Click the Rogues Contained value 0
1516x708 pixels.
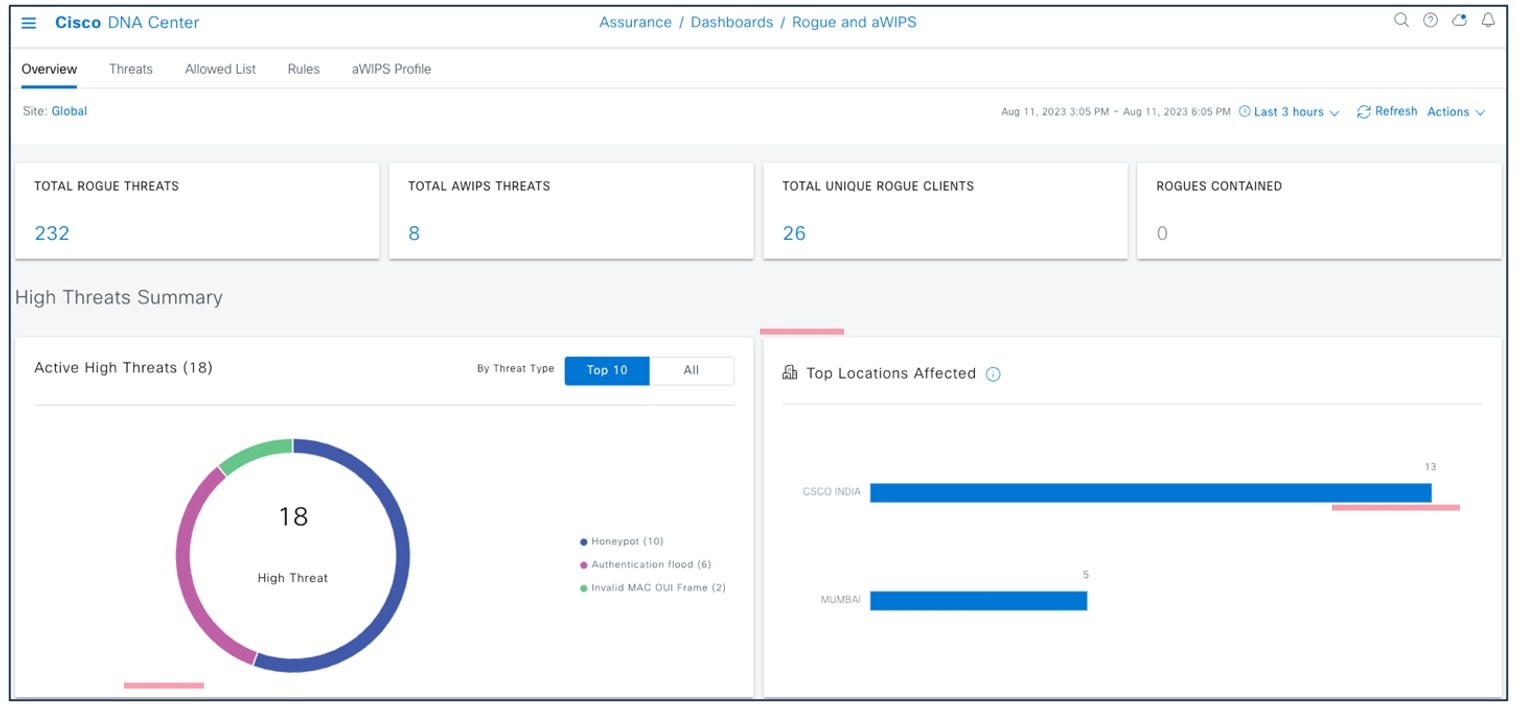pyautogui.click(x=1162, y=233)
